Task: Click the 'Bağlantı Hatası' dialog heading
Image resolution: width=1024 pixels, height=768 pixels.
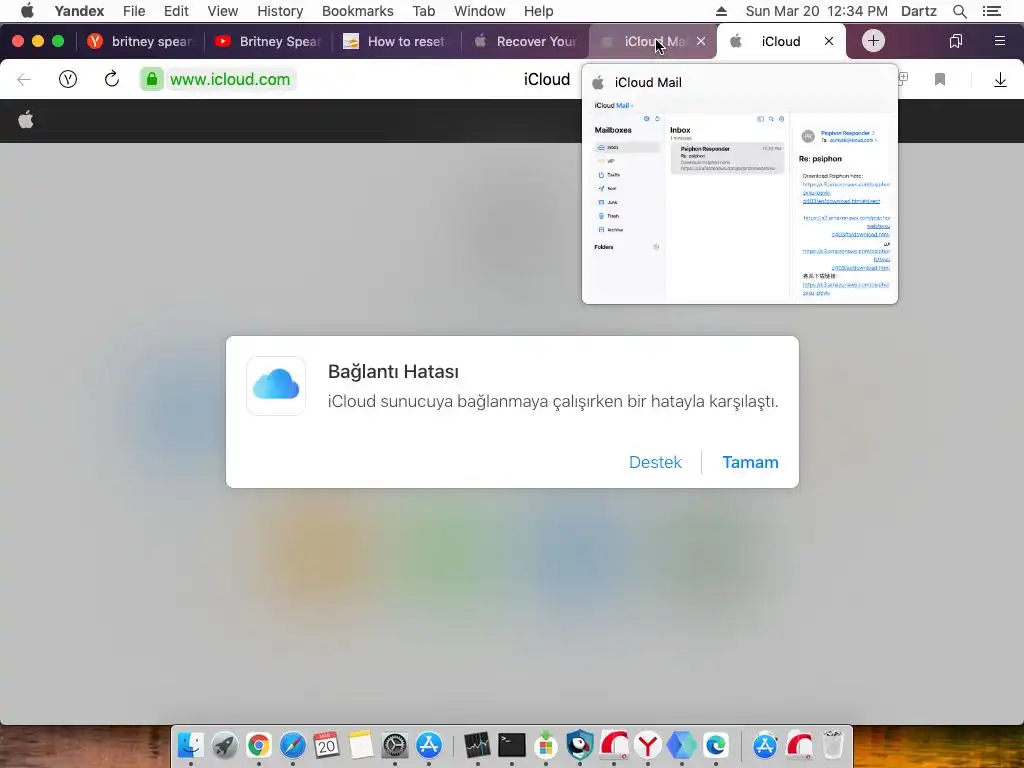Action: [x=393, y=372]
